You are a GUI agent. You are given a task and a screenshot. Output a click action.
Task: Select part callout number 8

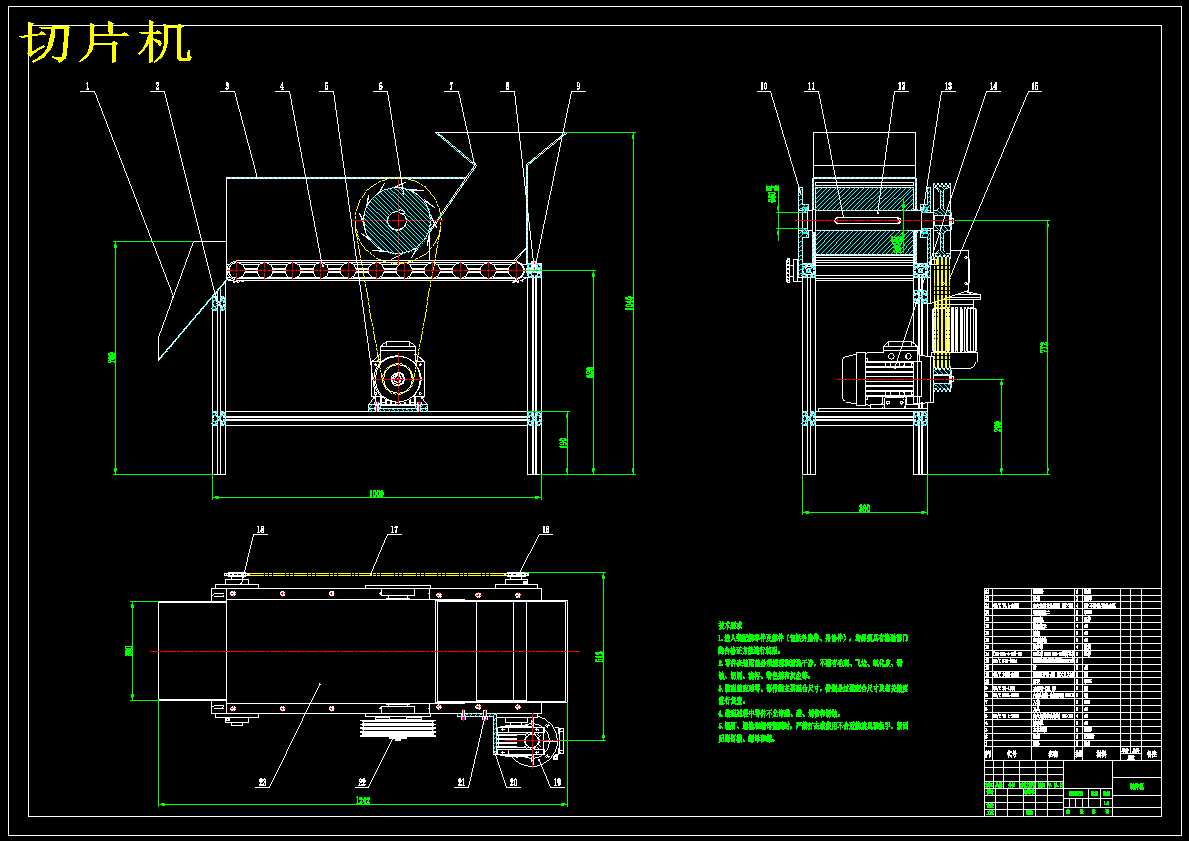507,86
